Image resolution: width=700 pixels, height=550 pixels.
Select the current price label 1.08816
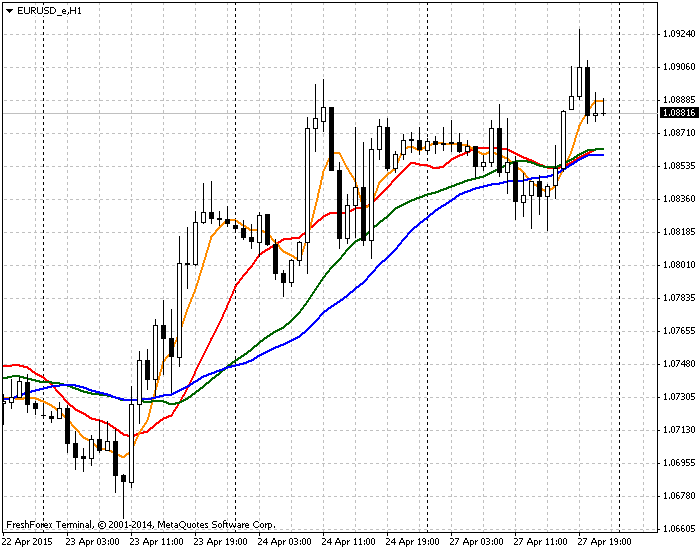click(679, 113)
